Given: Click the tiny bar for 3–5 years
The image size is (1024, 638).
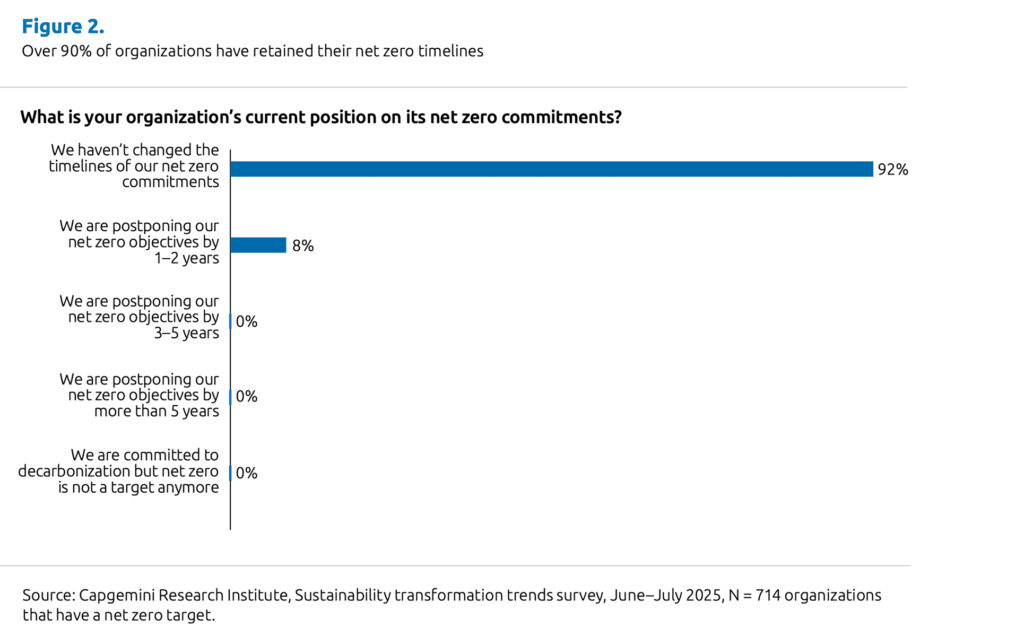Looking at the screenshot, I should (x=231, y=321).
